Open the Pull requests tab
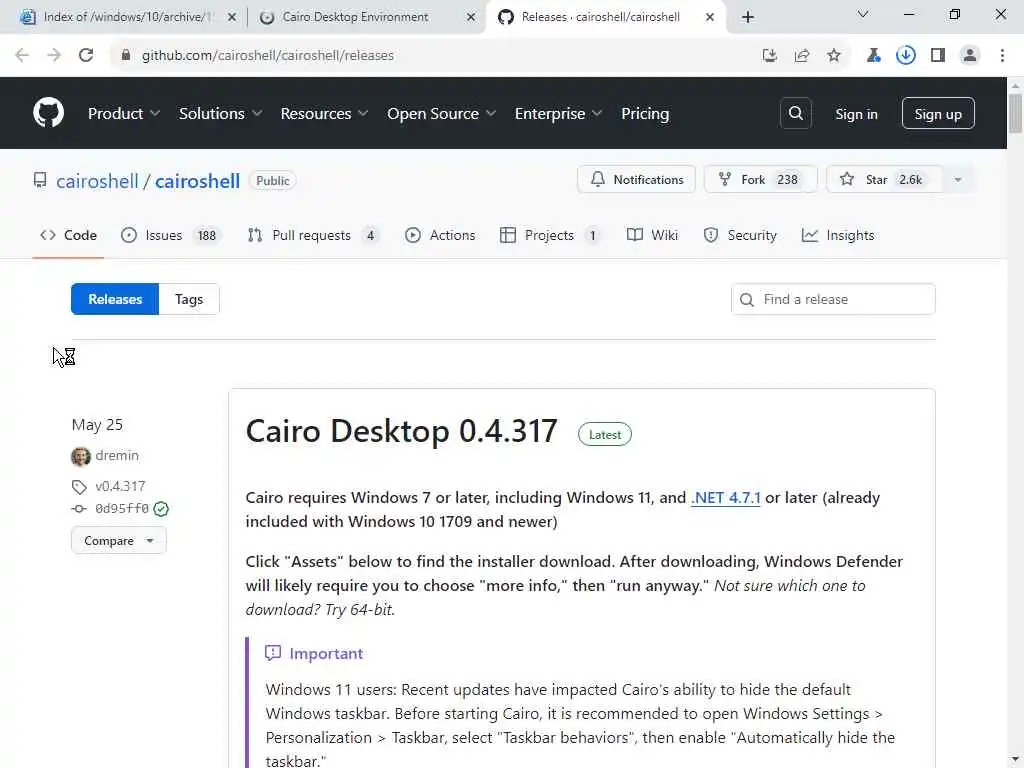 pyautogui.click(x=313, y=235)
